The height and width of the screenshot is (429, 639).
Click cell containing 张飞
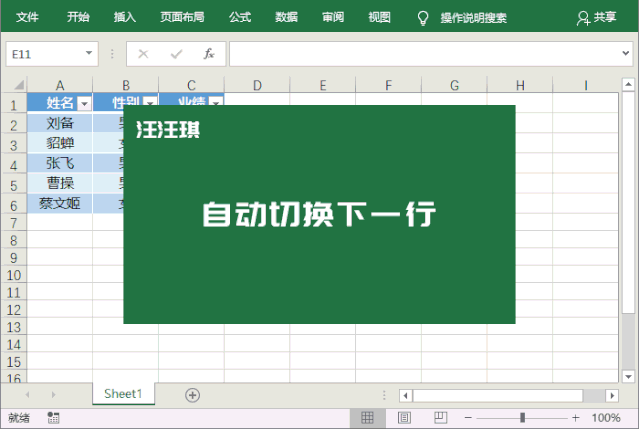point(60,163)
